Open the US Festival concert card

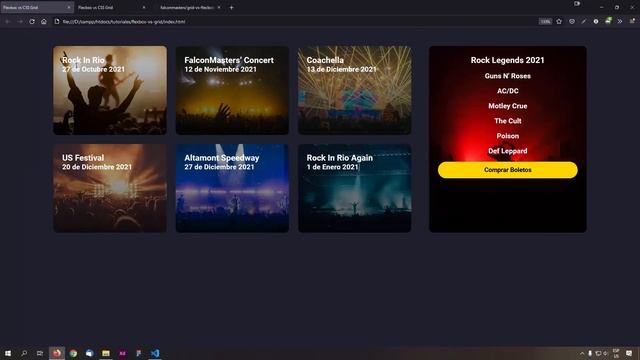pyautogui.click(x=110, y=188)
